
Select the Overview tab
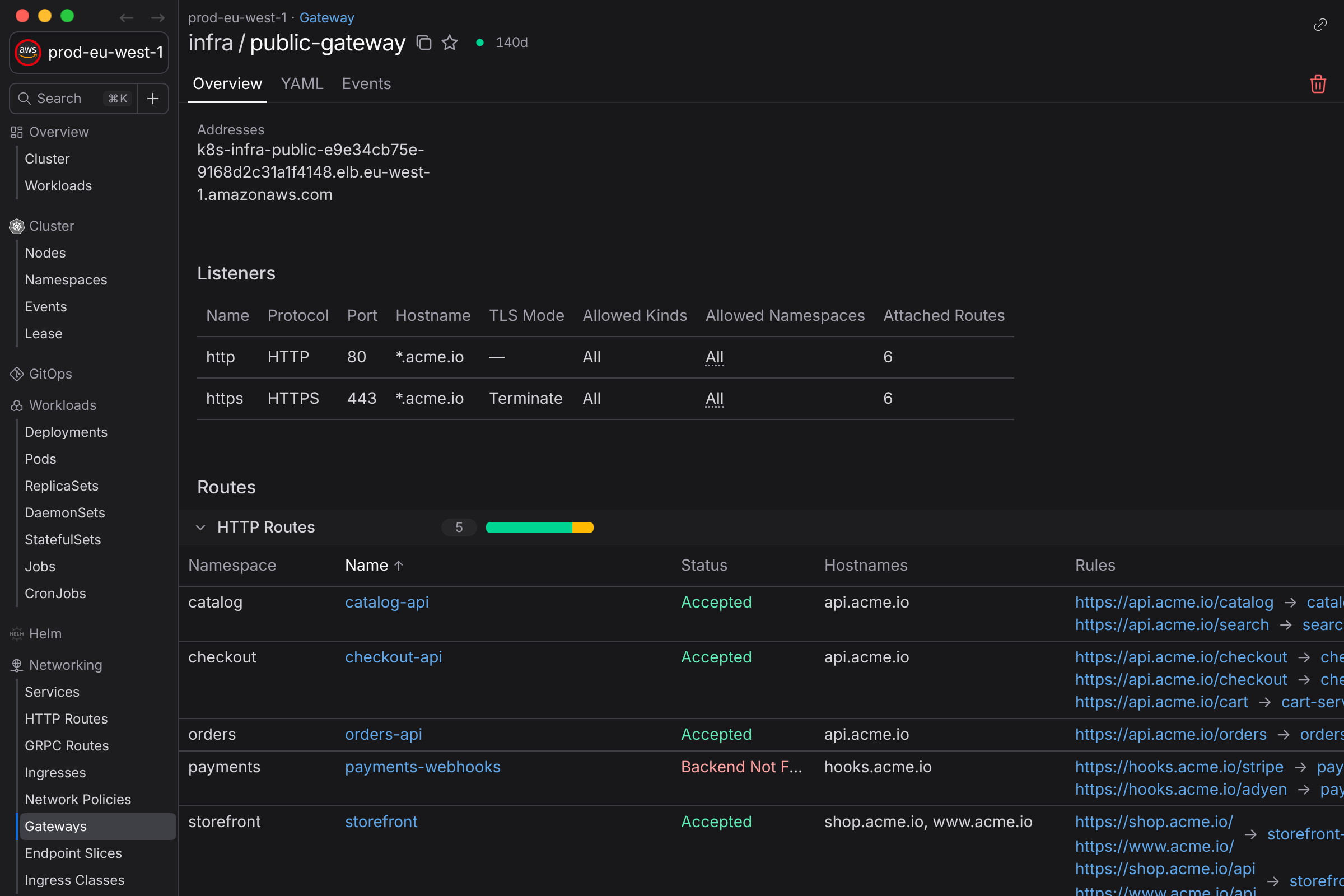click(x=227, y=84)
